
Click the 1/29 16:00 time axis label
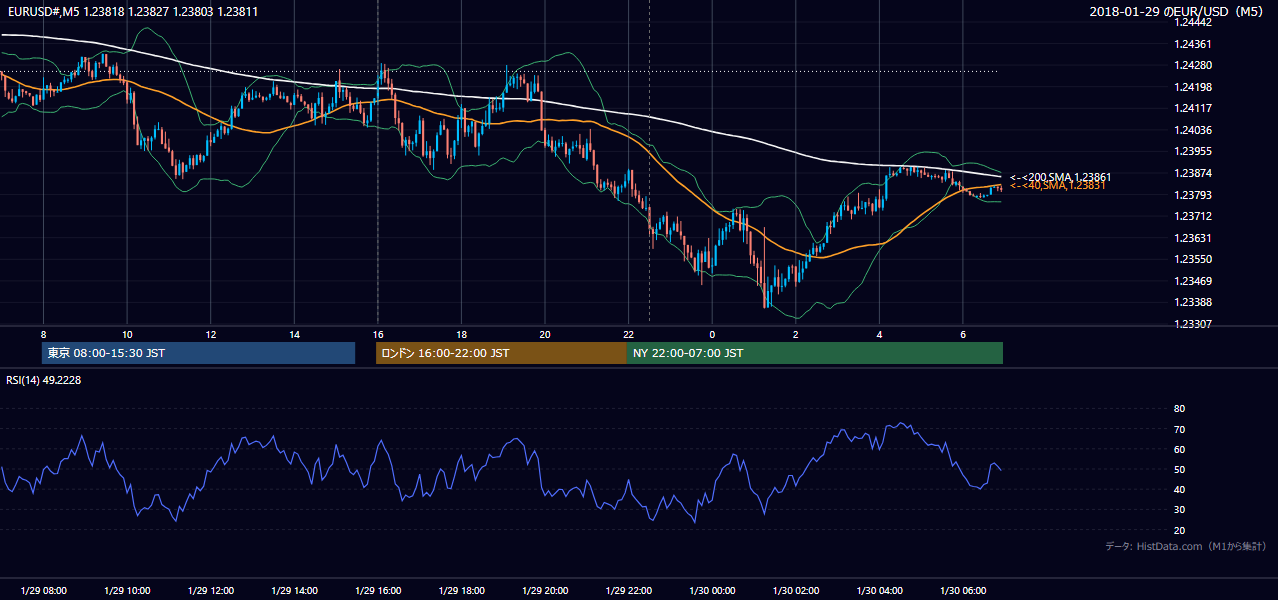377,591
